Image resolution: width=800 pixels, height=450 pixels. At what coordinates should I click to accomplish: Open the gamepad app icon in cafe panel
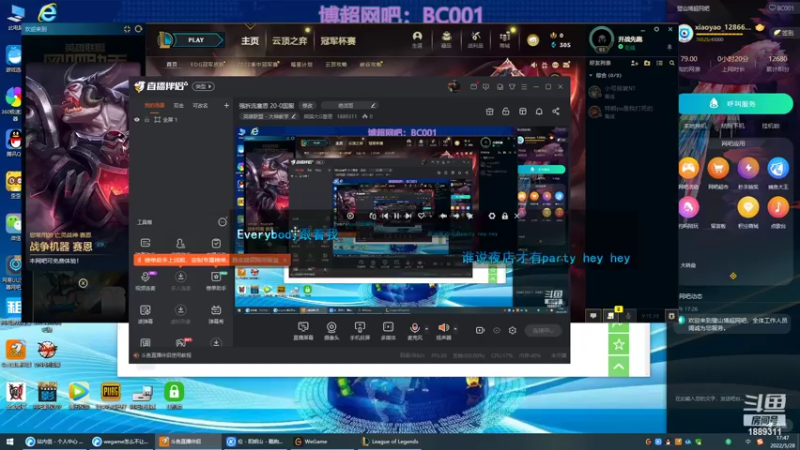click(688, 168)
